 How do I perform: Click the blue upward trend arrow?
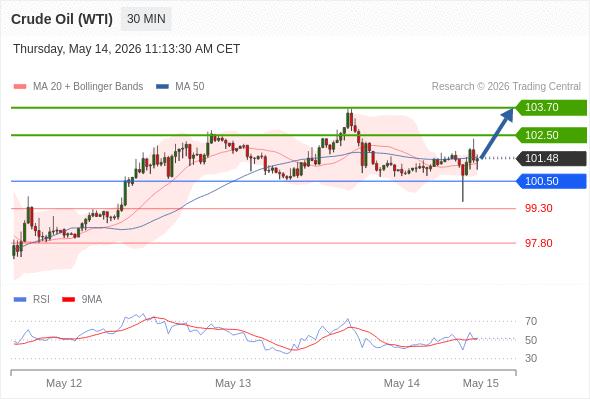(x=497, y=133)
